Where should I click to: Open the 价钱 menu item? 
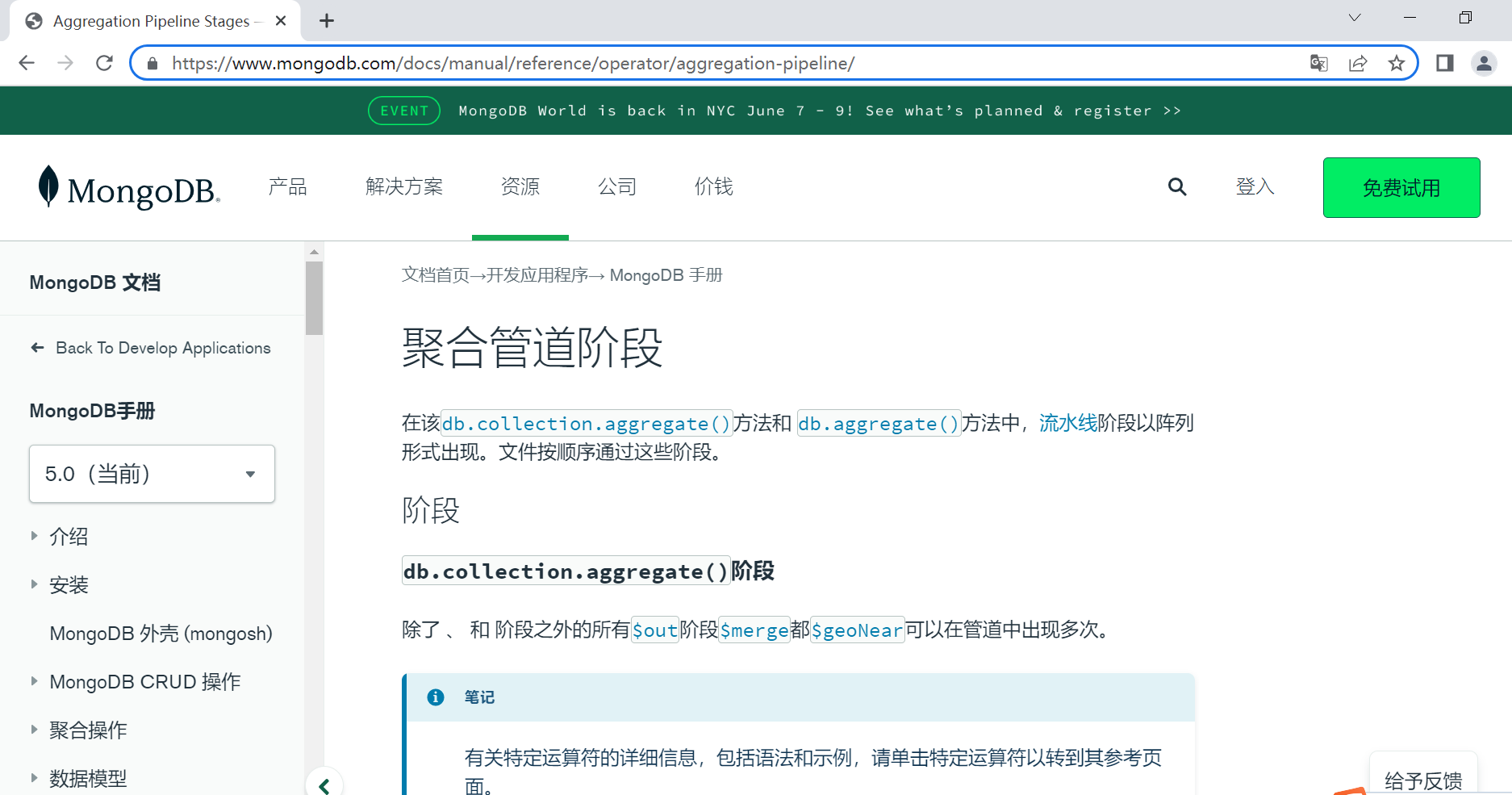click(x=714, y=187)
